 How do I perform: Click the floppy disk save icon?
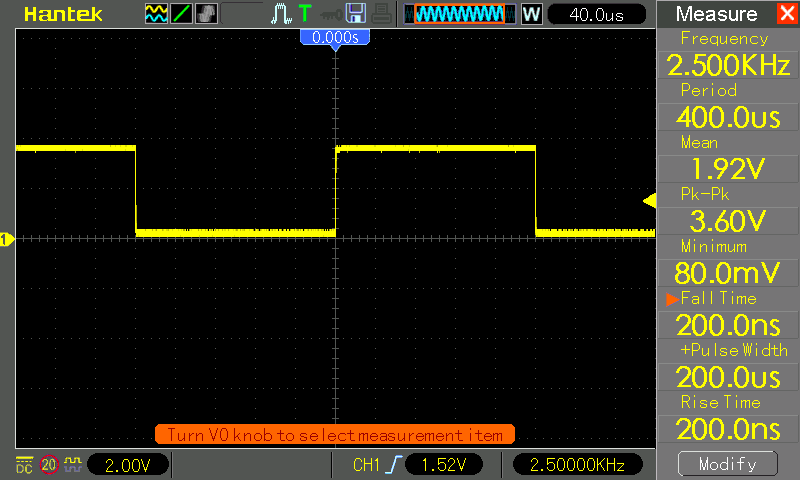pos(356,13)
